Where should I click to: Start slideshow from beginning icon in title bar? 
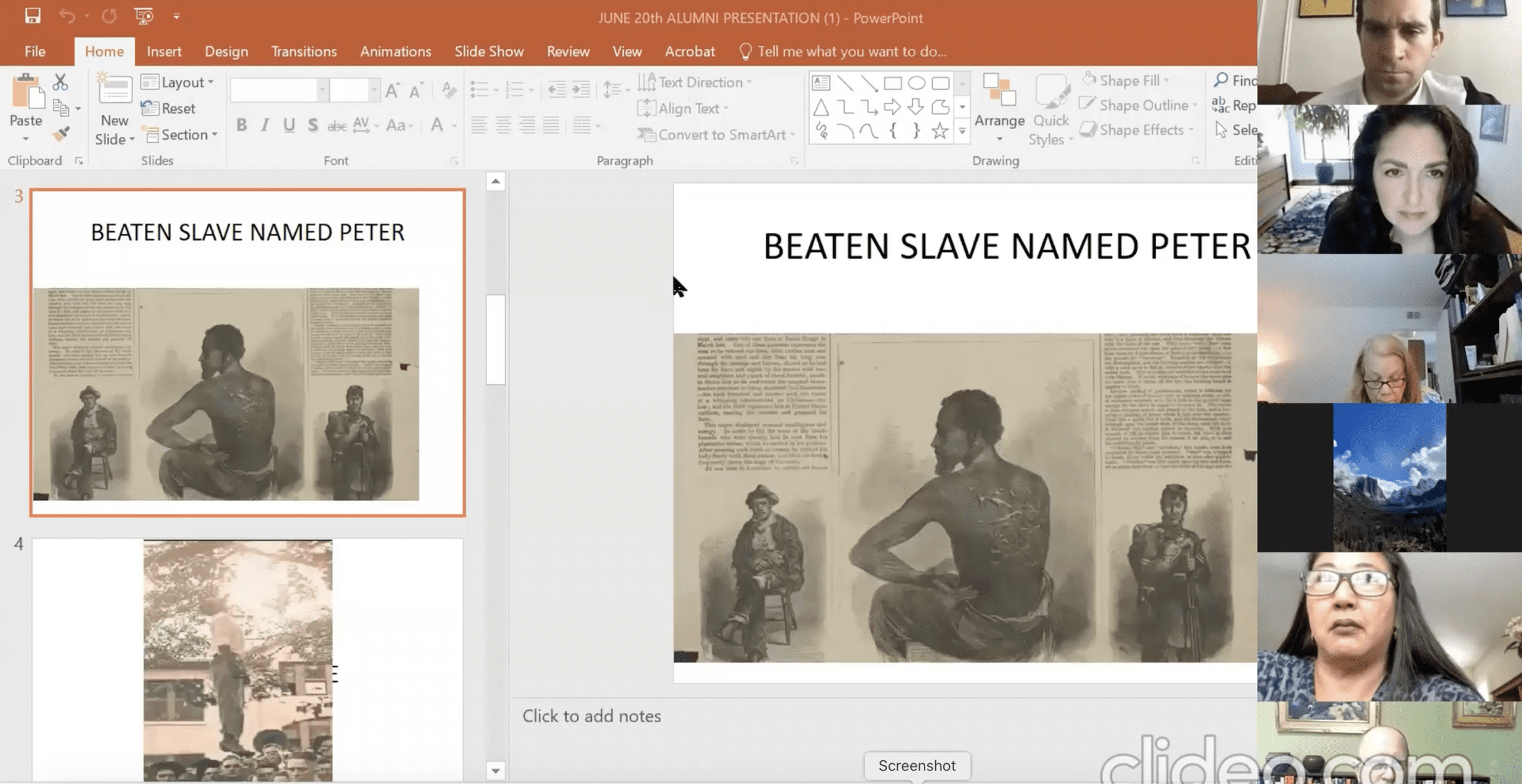[143, 16]
